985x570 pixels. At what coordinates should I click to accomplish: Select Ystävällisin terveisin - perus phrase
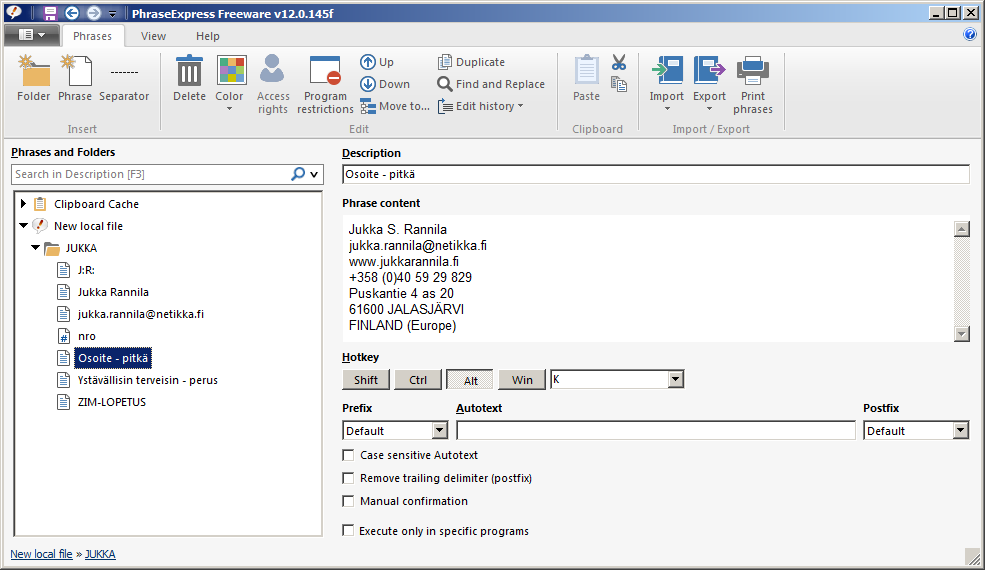[148, 380]
